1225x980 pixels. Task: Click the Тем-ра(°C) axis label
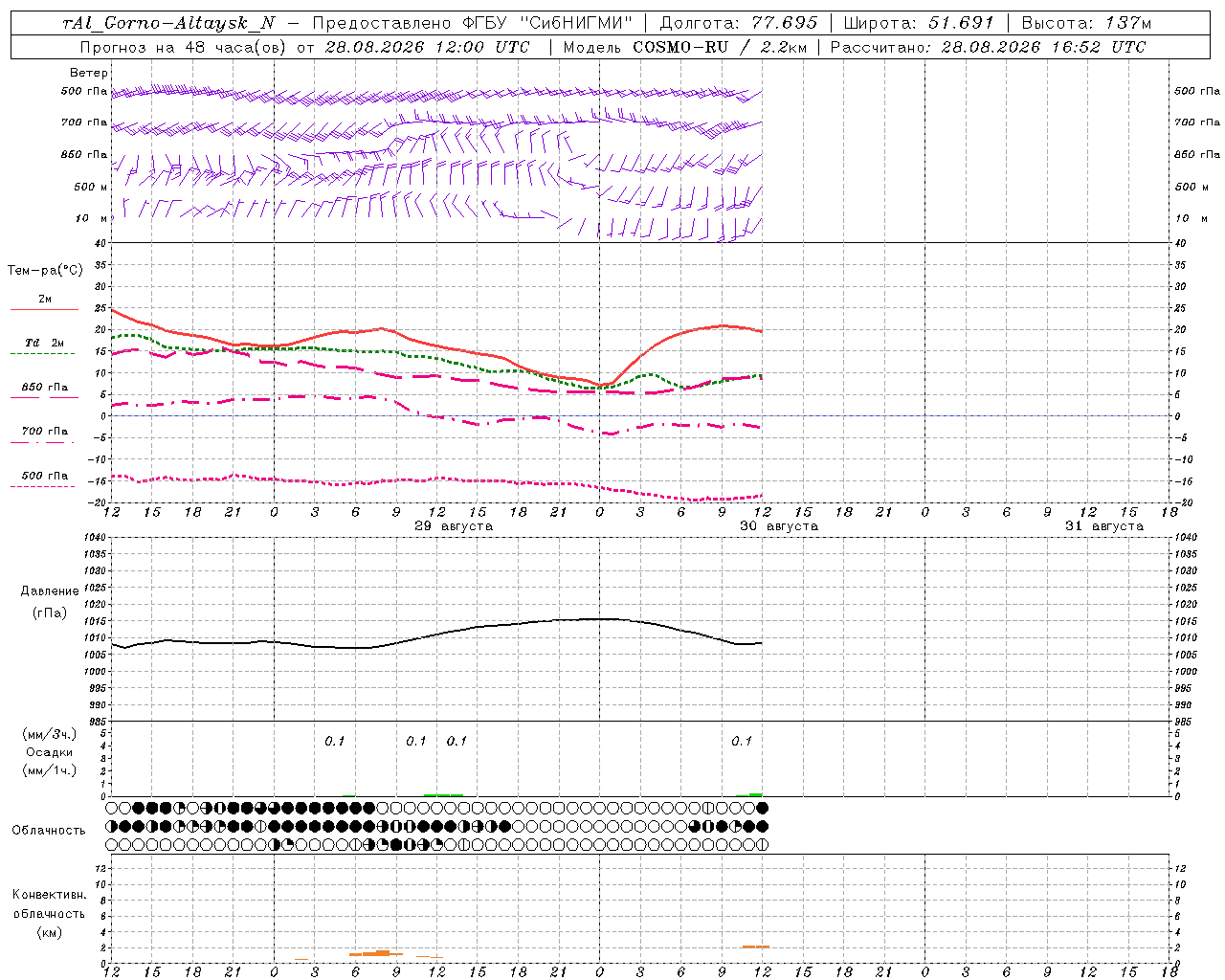click(x=45, y=271)
